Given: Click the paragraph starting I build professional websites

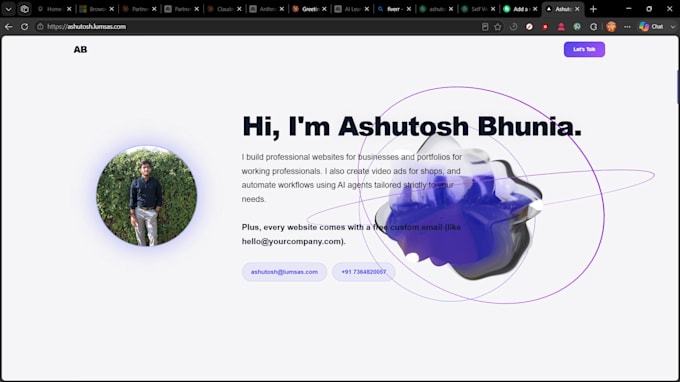Looking at the screenshot, I should [352, 178].
